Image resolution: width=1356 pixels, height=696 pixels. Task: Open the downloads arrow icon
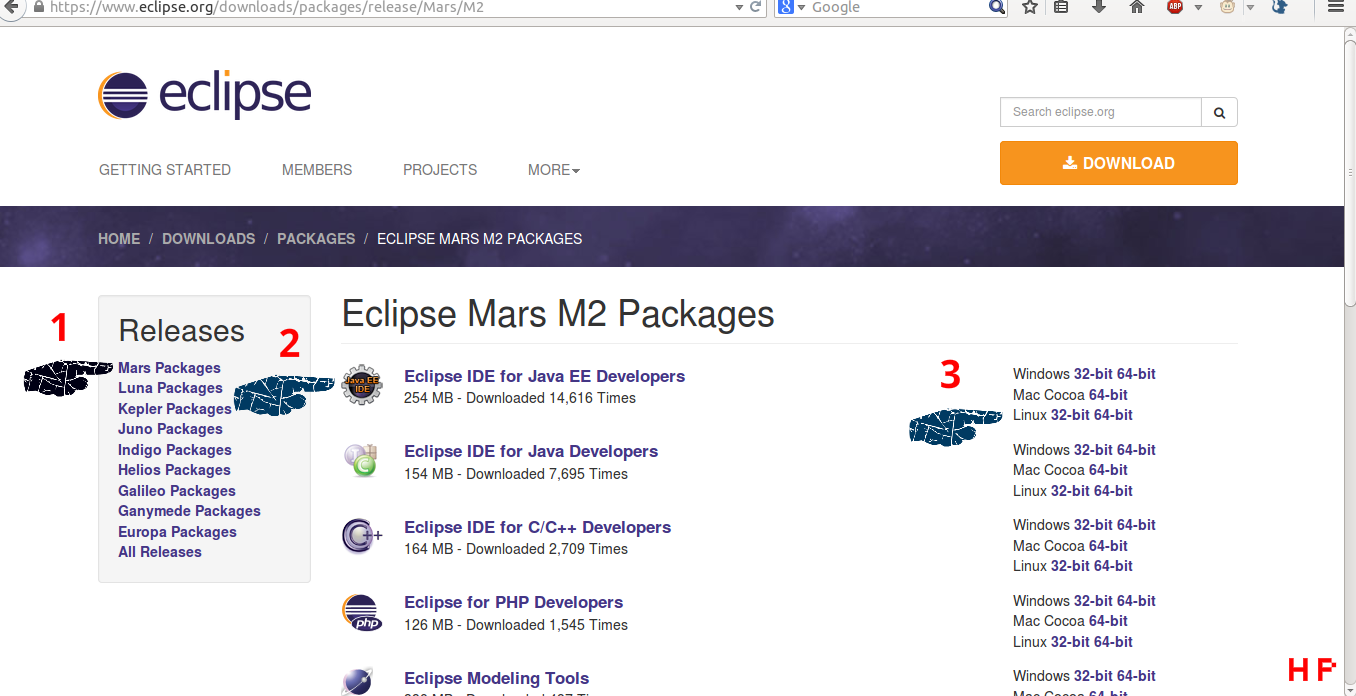click(1099, 6)
